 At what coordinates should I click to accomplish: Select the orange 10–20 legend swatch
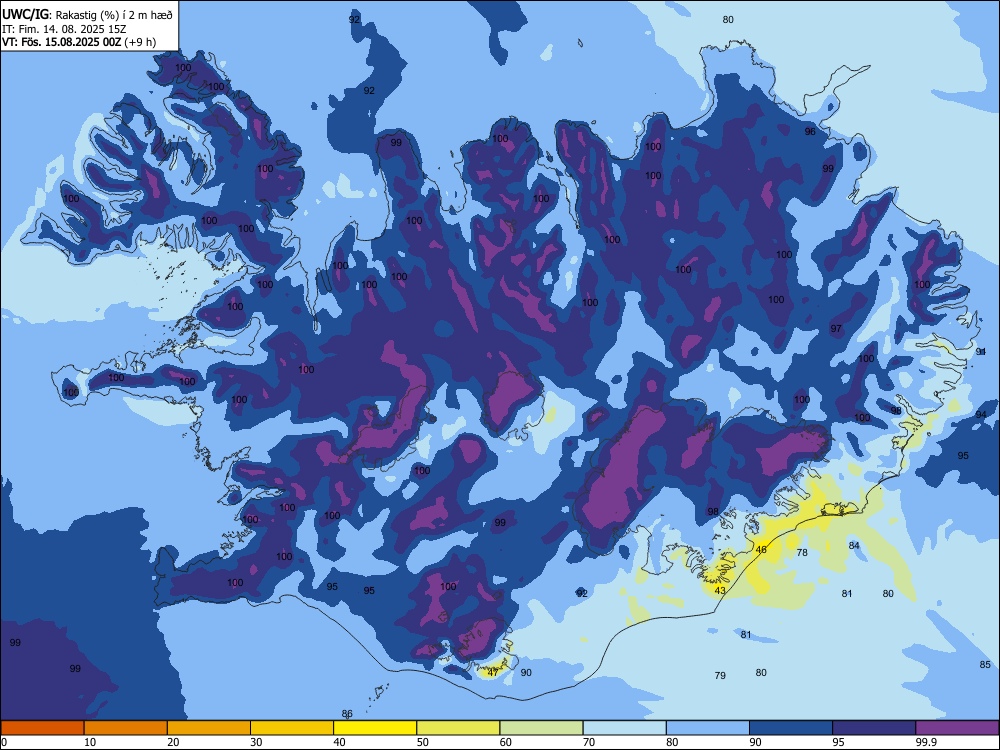click(x=126, y=728)
